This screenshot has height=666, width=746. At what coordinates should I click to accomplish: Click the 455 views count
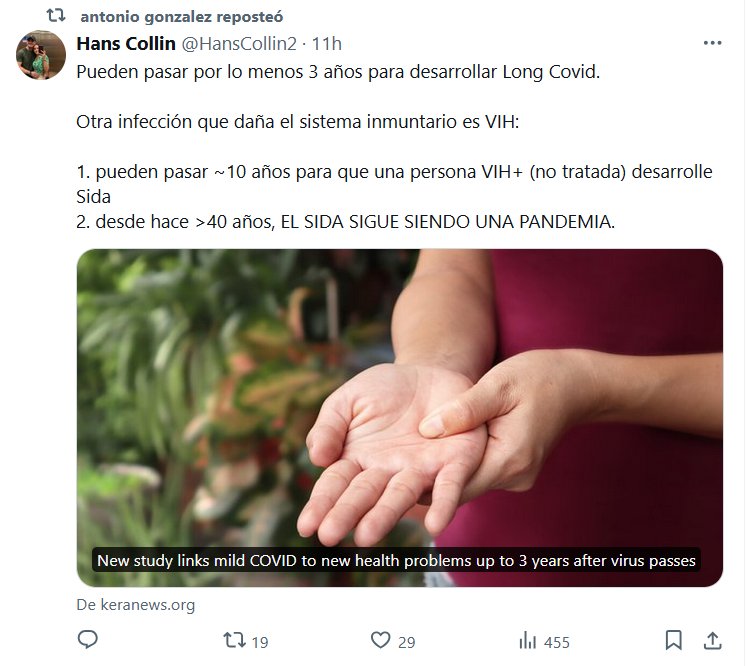(x=557, y=642)
